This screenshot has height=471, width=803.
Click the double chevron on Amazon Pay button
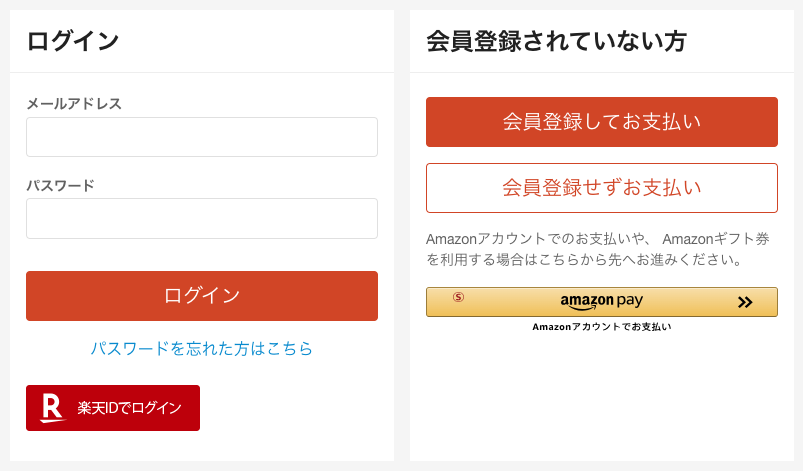pyautogui.click(x=745, y=302)
